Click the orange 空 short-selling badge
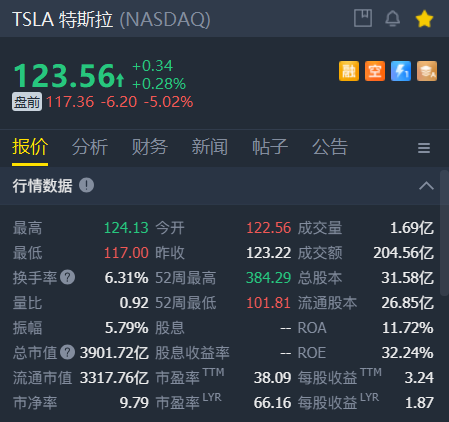The width and height of the screenshot is (449, 422). tap(375, 71)
